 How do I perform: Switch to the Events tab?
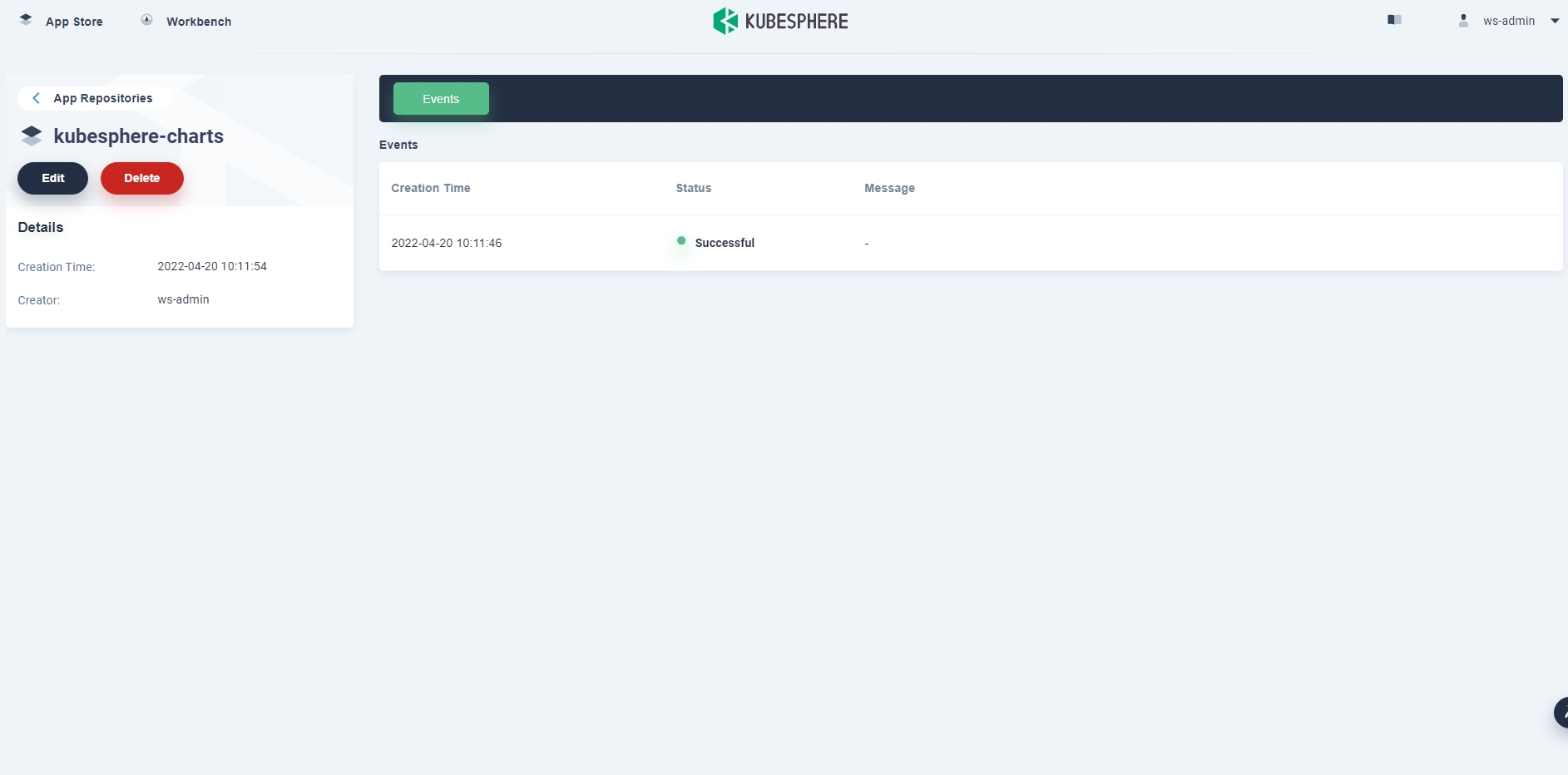[441, 99]
